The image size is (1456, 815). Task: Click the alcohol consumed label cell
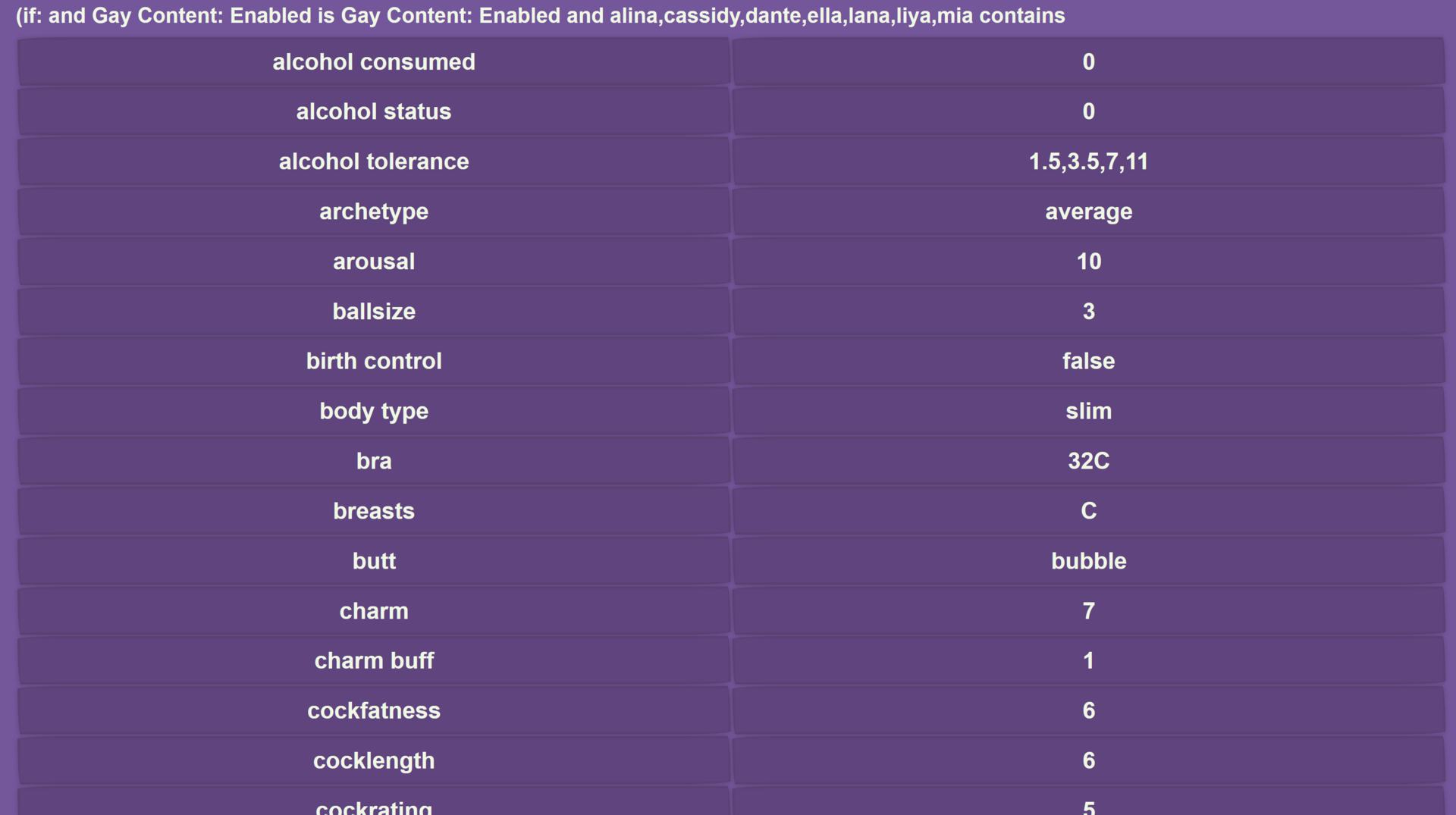pyautogui.click(x=374, y=61)
